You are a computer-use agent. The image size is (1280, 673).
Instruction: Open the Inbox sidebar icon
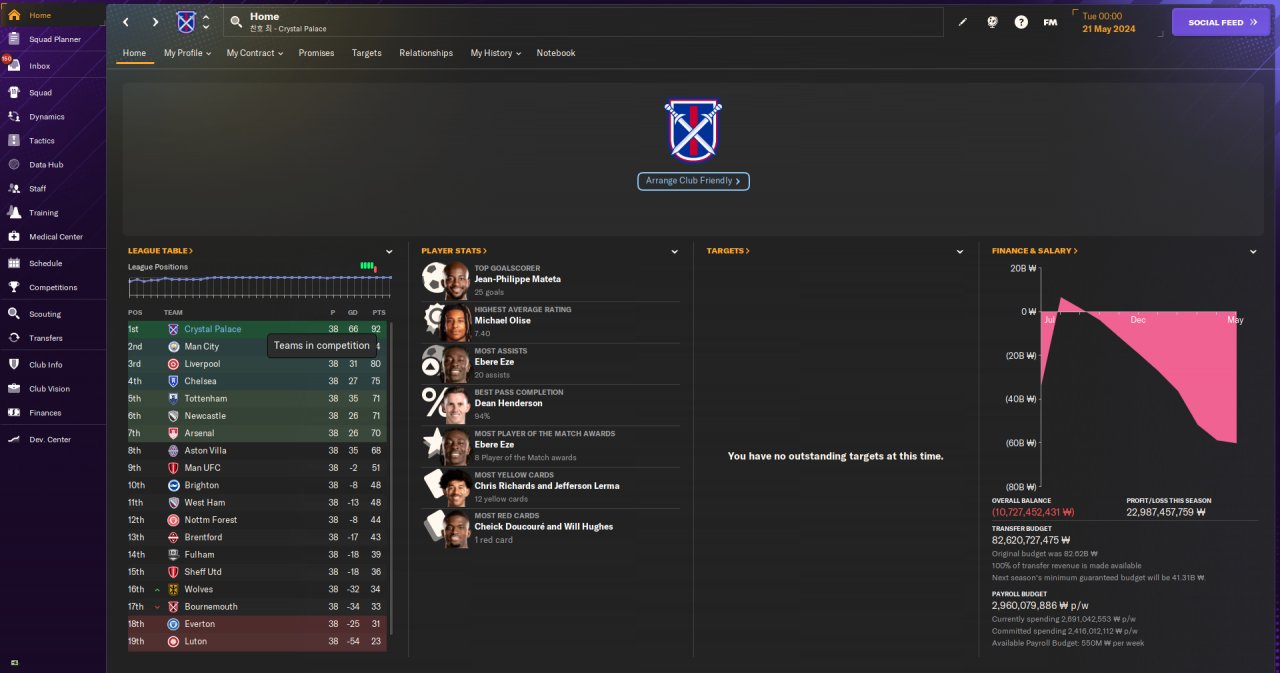click(14, 65)
